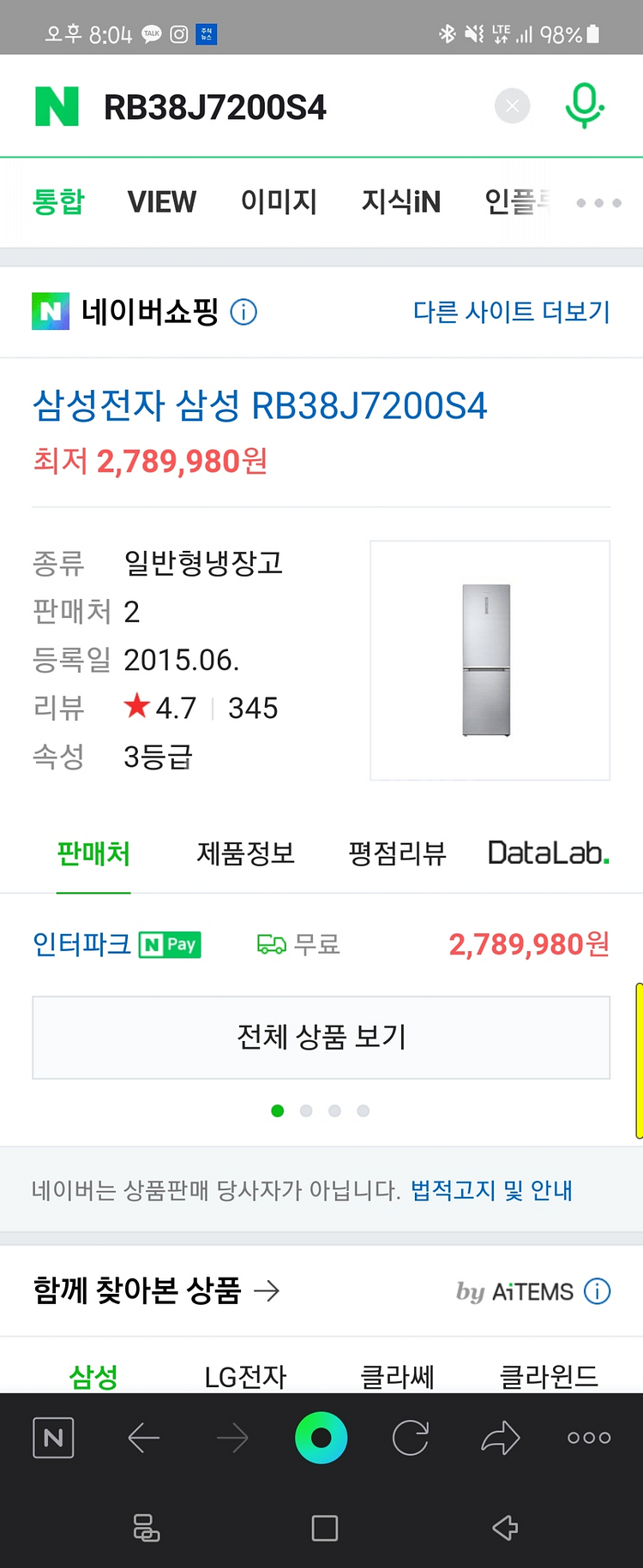Tap the Naver home N button
This screenshot has height=1568, width=643.
click(53, 1437)
